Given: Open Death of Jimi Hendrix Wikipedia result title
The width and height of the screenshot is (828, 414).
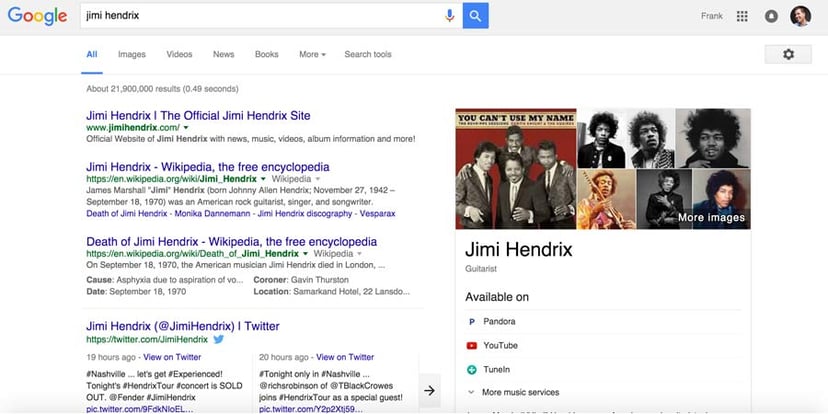Looking at the screenshot, I should [x=231, y=242].
